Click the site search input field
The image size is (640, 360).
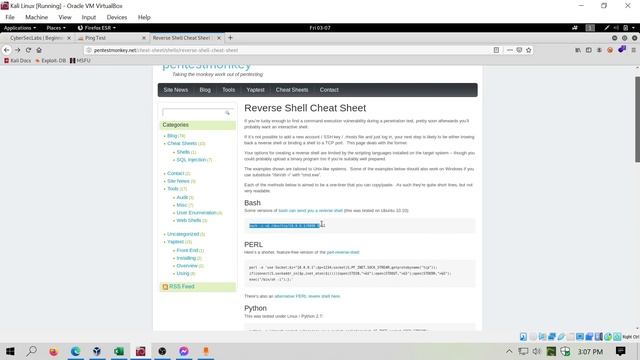(x=193, y=112)
